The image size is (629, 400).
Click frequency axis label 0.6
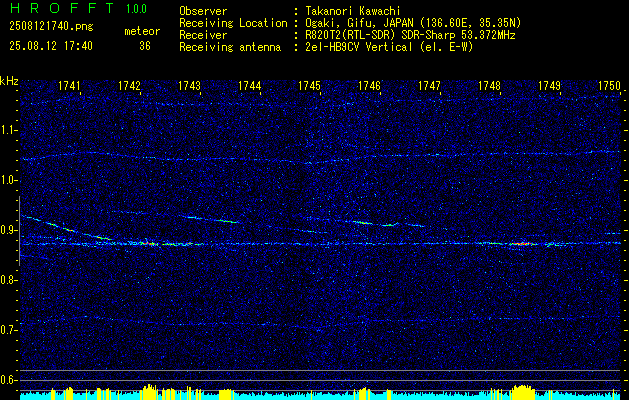[8, 380]
